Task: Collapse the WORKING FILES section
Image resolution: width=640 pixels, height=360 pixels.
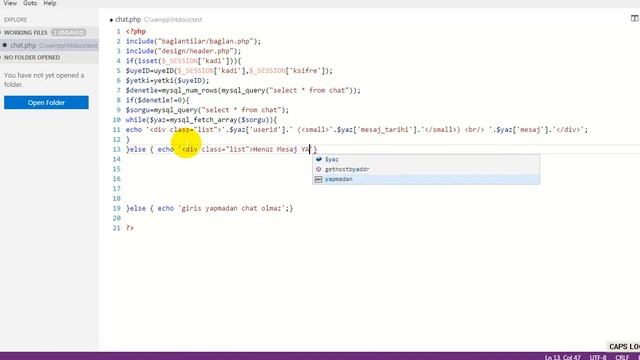Action: (26, 32)
